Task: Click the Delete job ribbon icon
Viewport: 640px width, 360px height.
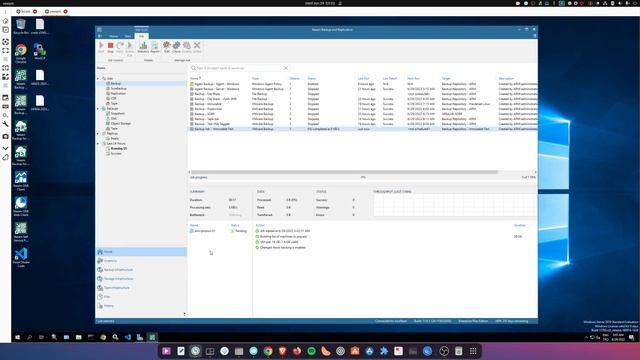Action: (x=197, y=47)
